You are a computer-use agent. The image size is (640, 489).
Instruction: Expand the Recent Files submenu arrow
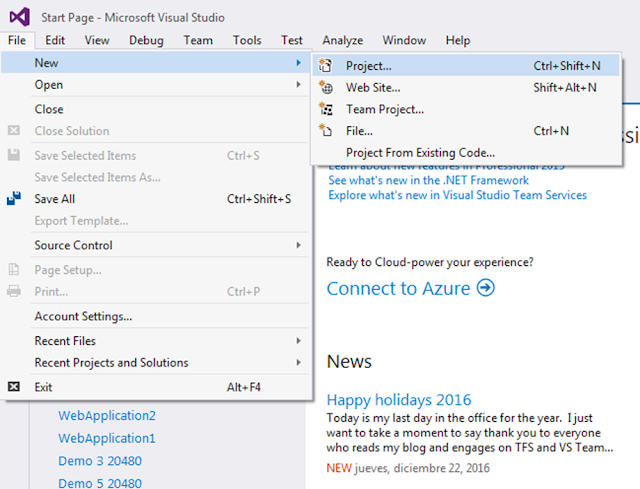point(299,340)
